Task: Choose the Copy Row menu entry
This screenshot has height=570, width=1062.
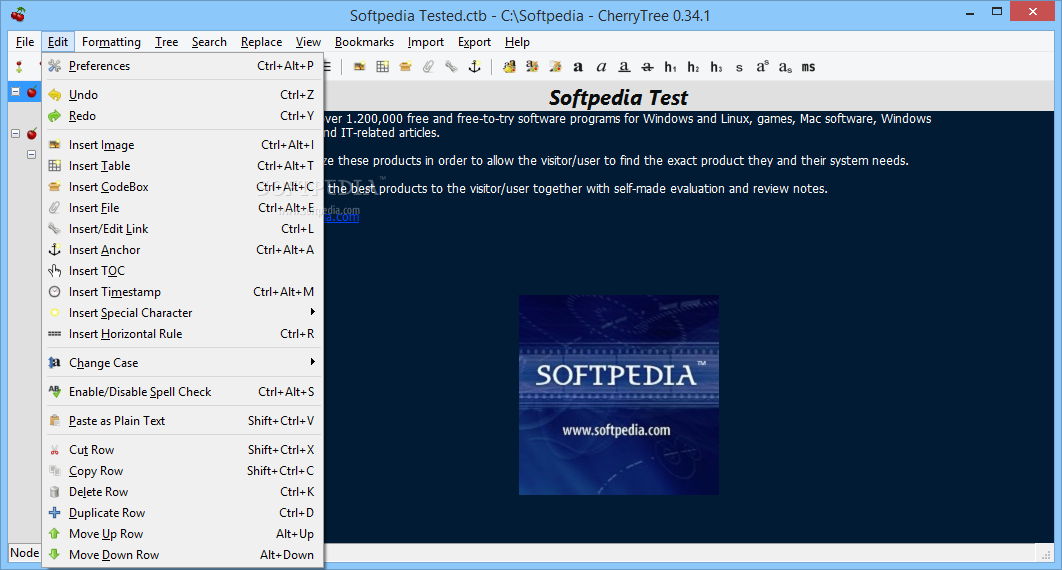Action: [x=183, y=471]
